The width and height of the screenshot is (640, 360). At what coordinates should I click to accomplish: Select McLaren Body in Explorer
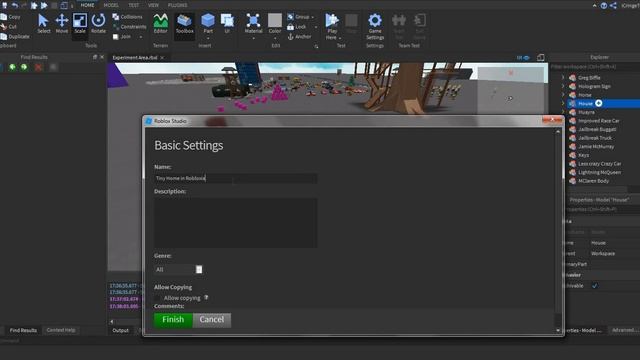[x=593, y=181]
